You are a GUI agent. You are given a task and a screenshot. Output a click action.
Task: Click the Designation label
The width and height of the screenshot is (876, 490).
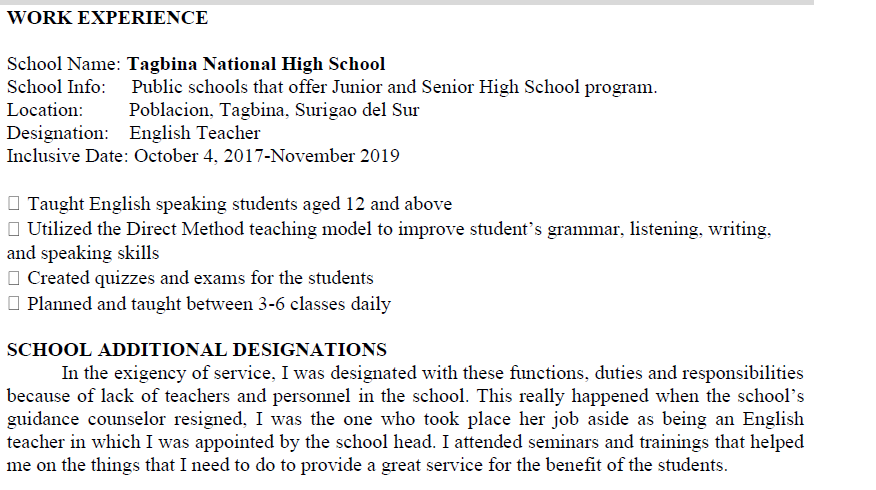(x=58, y=133)
